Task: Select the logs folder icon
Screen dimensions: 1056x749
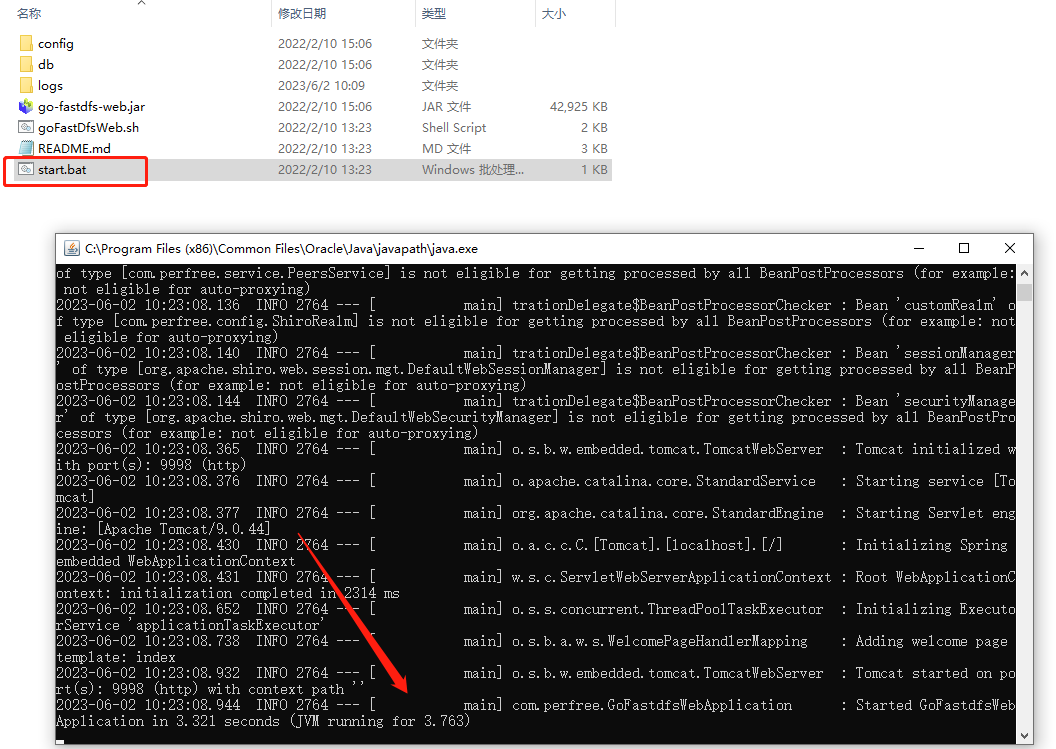Action: click(26, 86)
